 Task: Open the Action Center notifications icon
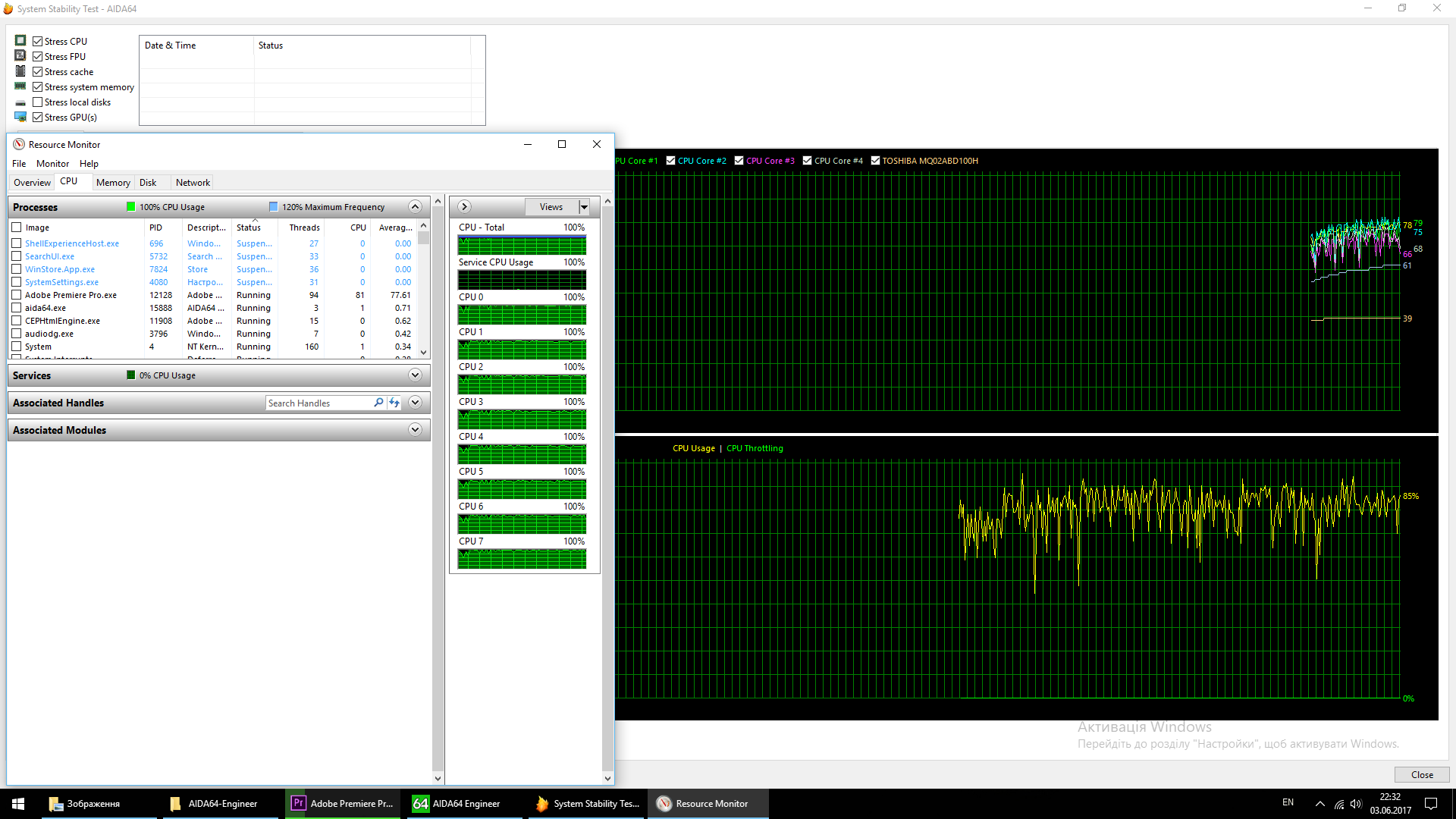[x=1431, y=804]
